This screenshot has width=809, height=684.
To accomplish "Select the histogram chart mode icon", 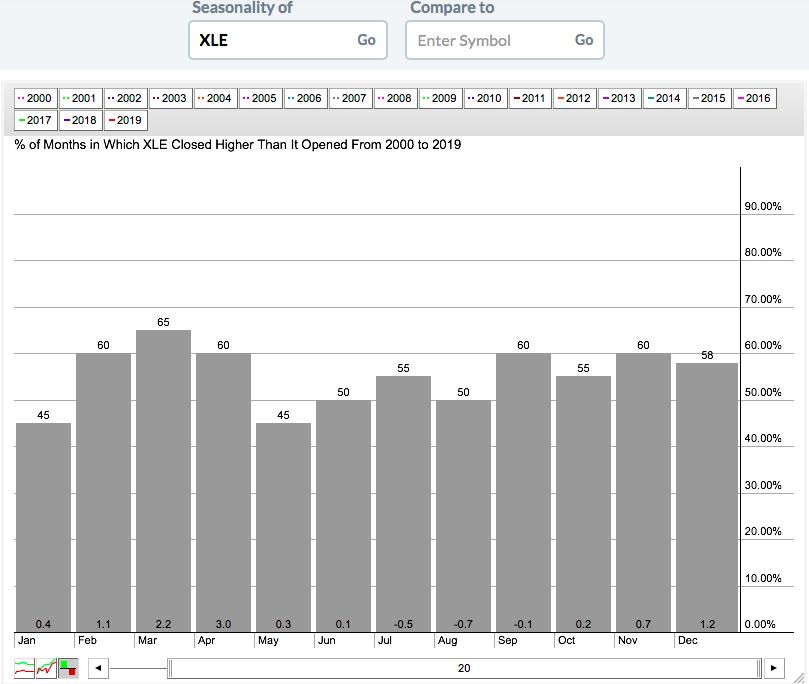I will point(68,668).
